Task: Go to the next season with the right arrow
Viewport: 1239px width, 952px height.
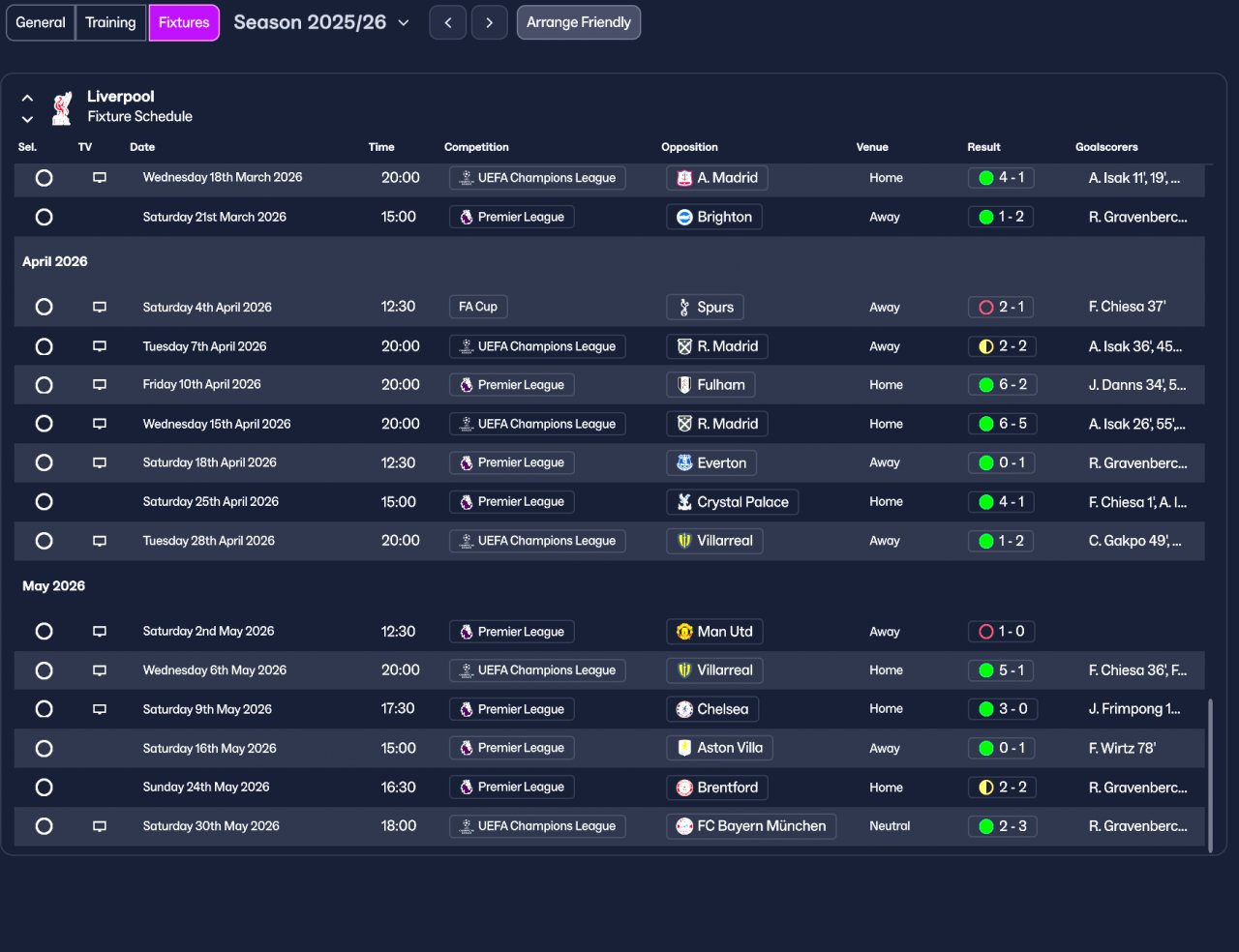Action: coord(489,22)
